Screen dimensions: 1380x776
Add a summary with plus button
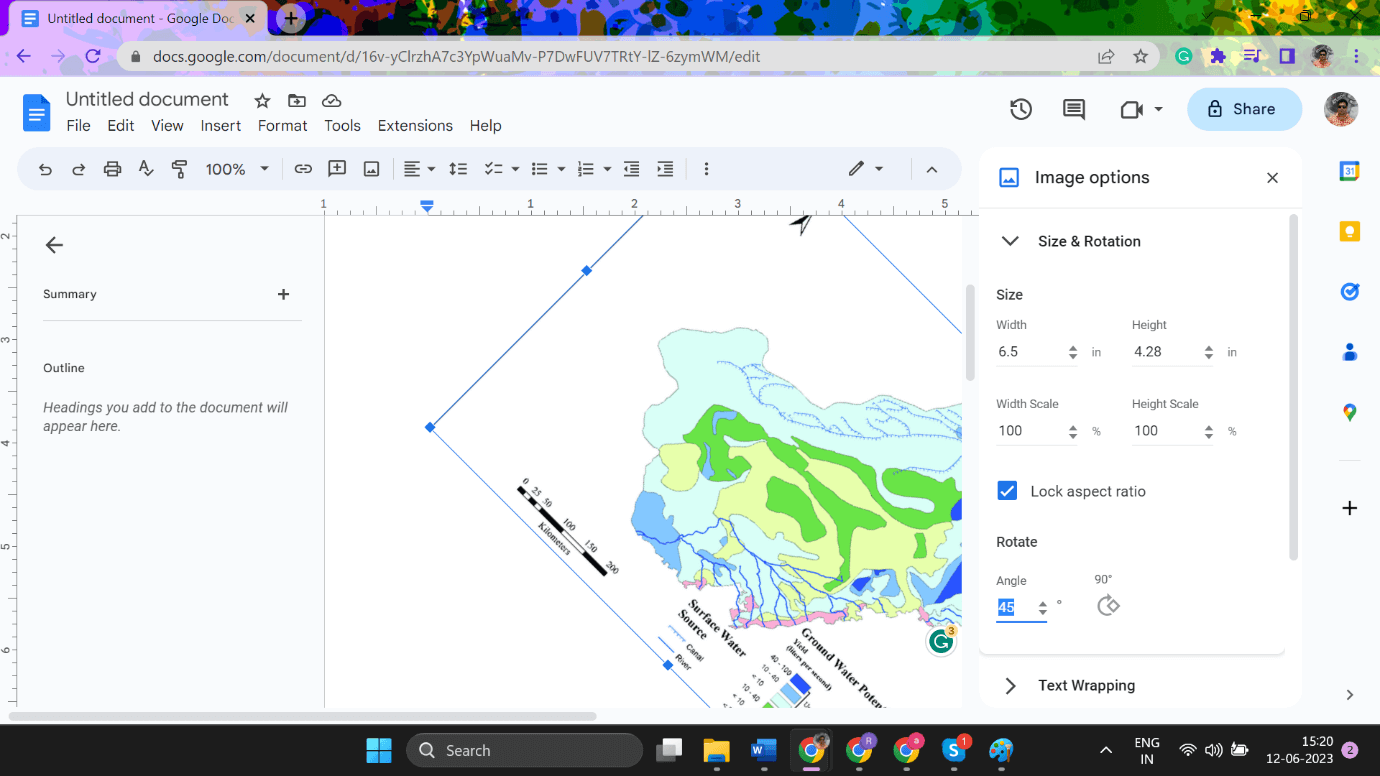[x=283, y=294]
